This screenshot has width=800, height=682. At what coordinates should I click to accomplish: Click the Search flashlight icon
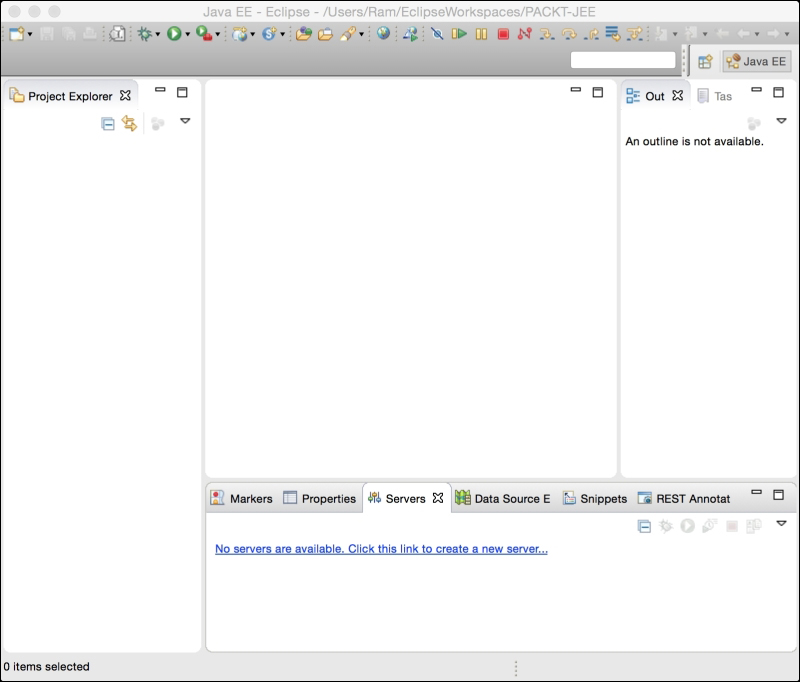[x=348, y=34]
